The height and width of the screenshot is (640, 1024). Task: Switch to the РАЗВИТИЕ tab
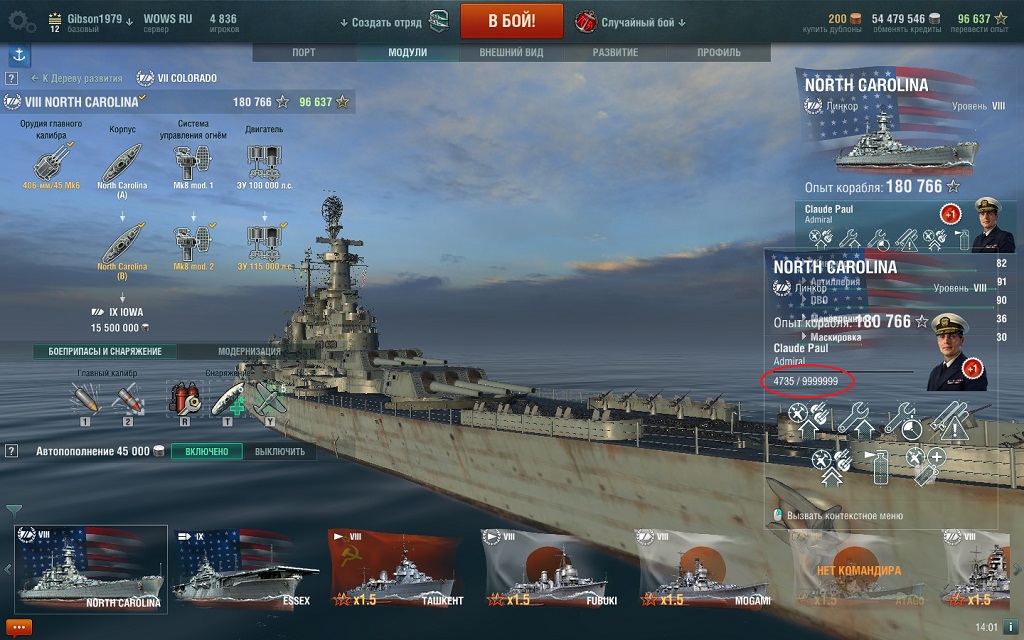tap(615, 52)
